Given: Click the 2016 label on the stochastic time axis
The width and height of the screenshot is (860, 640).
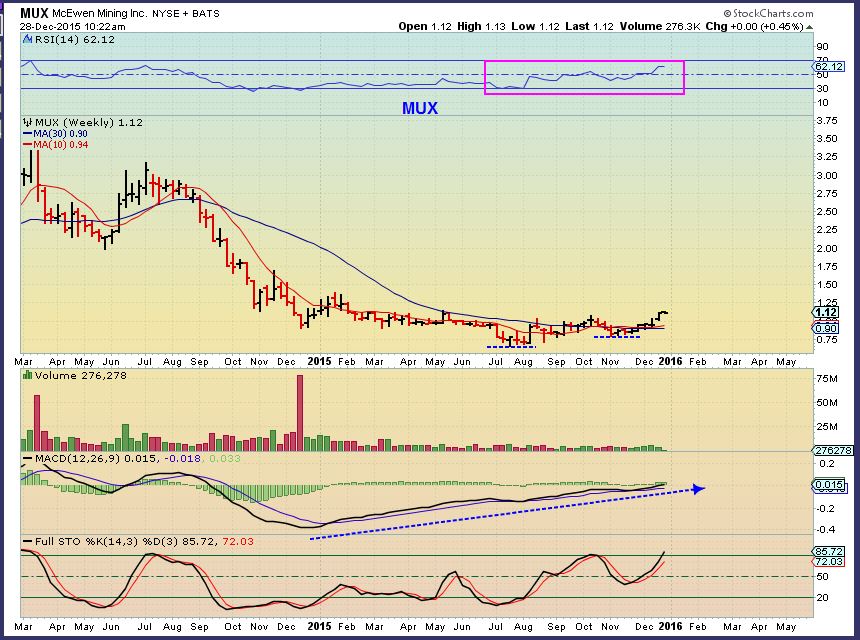Looking at the screenshot, I should tap(670, 626).
